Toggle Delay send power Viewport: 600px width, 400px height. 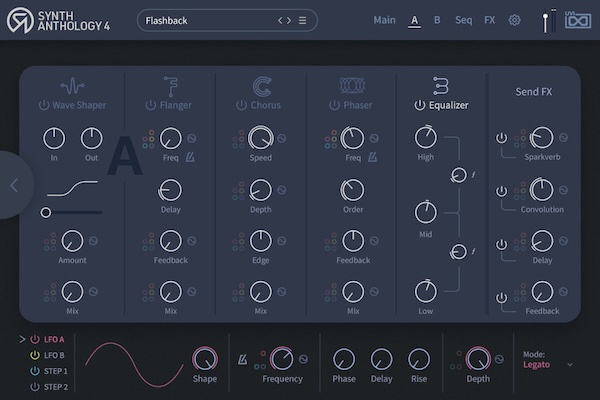[501, 244]
